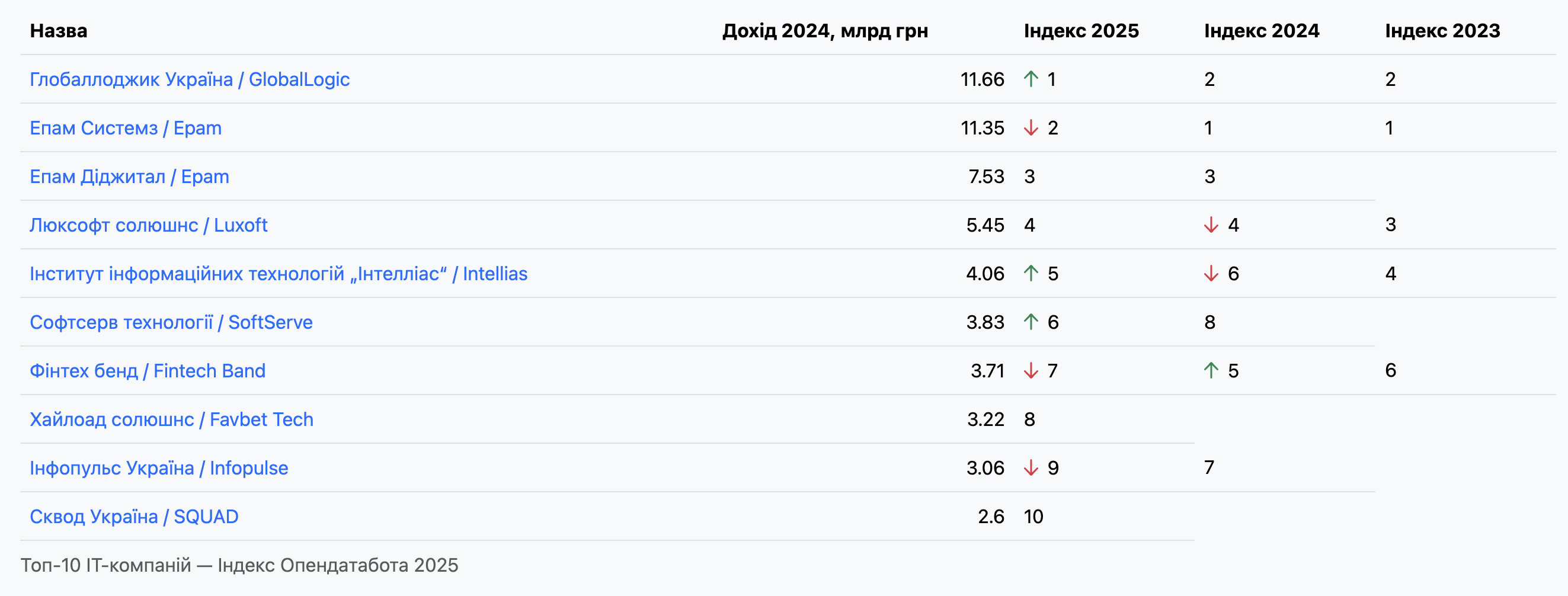This screenshot has height=596, width=1568.
Task: Open the Софтсерв технології / SoftServe link
Action: [171, 322]
